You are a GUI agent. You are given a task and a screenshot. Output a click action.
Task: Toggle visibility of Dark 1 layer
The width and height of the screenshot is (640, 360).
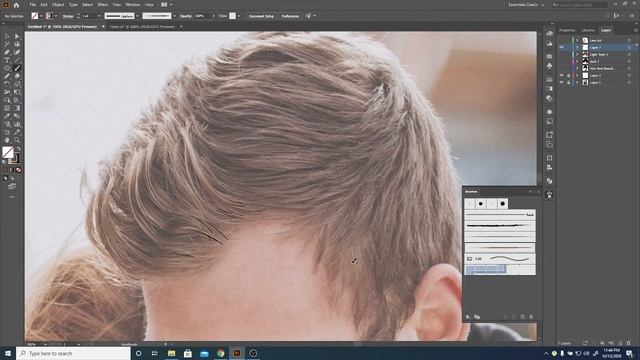point(562,61)
